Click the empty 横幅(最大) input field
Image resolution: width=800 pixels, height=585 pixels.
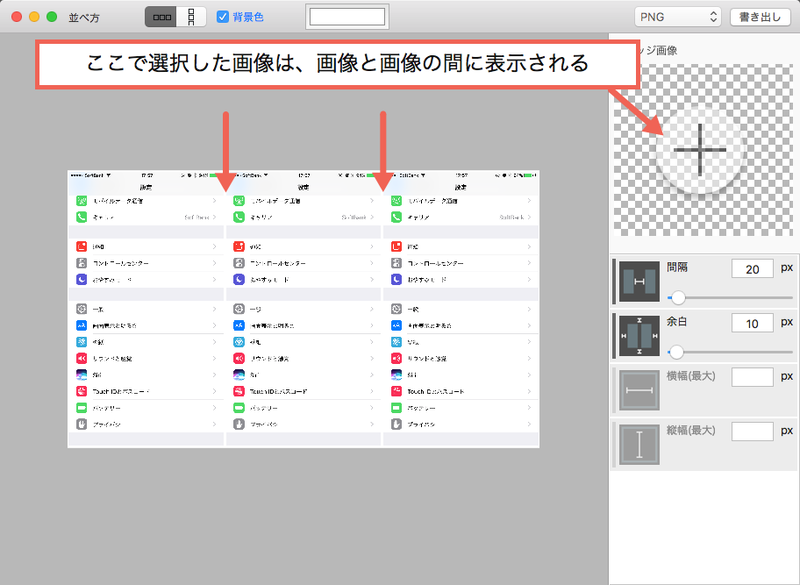pos(752,377)
